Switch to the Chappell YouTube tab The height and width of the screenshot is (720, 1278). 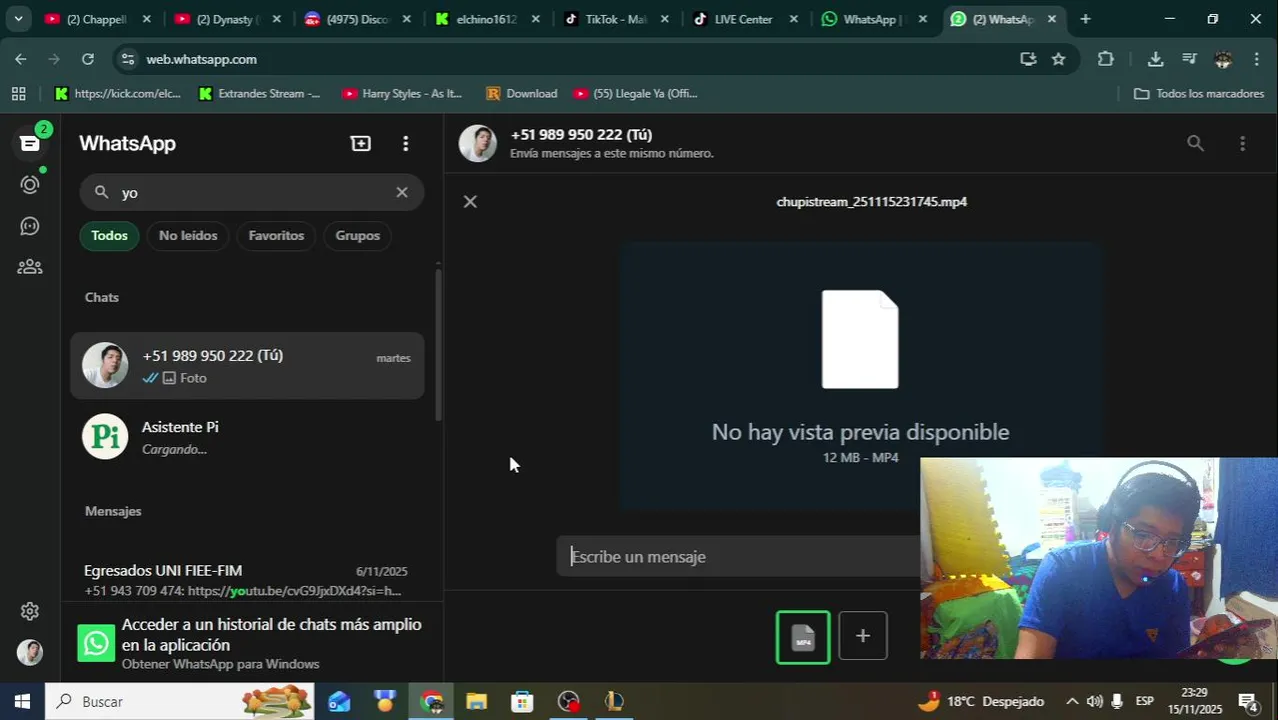pyautogui.click(x=98, y=19)
